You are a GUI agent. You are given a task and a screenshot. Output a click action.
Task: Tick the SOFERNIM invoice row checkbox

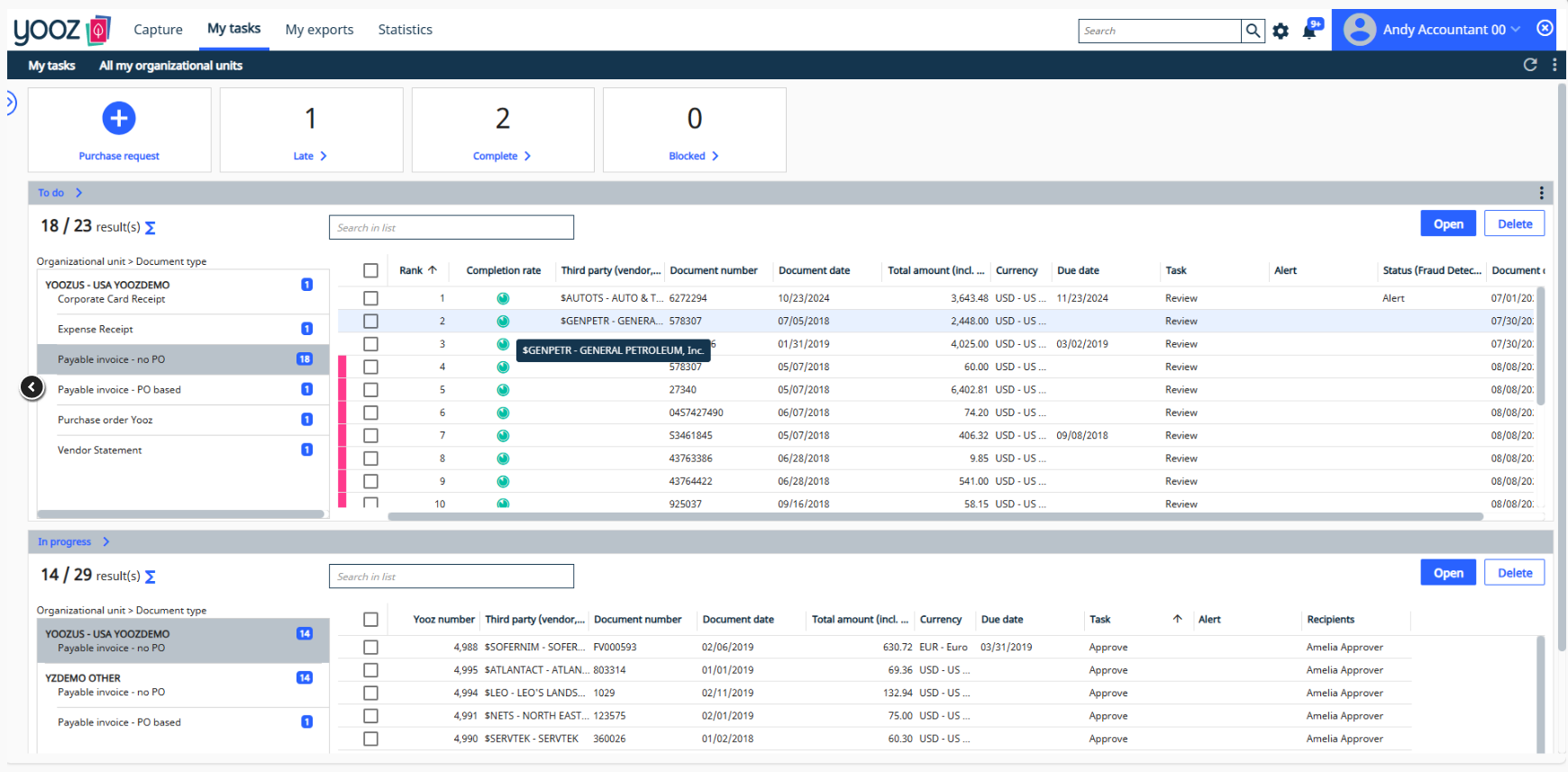point(370,647)
